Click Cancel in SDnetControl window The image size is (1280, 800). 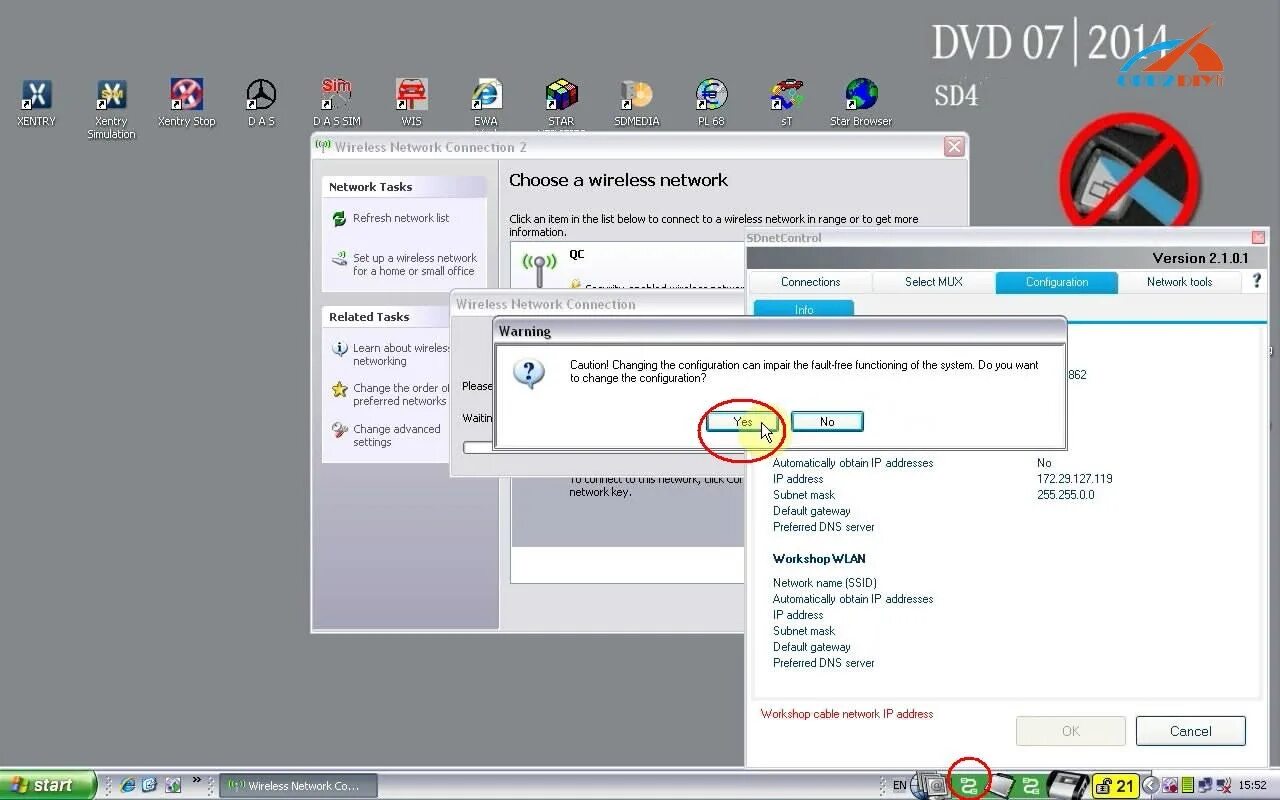[1190, 731]
